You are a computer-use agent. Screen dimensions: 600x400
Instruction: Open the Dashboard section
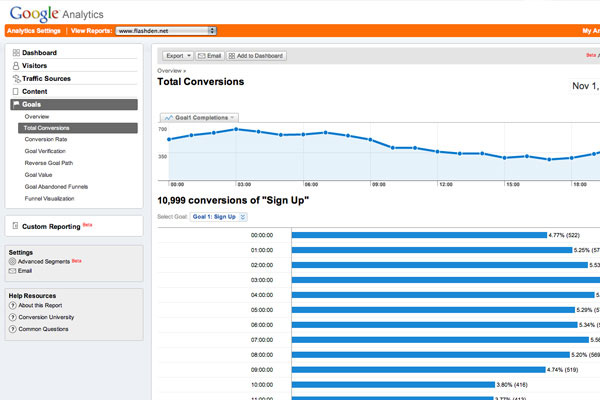tap(39, 53)
